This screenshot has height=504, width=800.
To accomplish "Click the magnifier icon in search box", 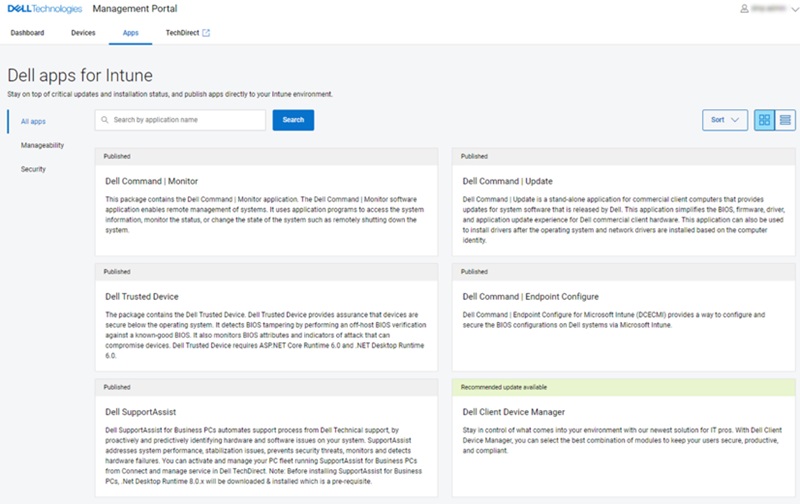I will (x=105, y=120).
